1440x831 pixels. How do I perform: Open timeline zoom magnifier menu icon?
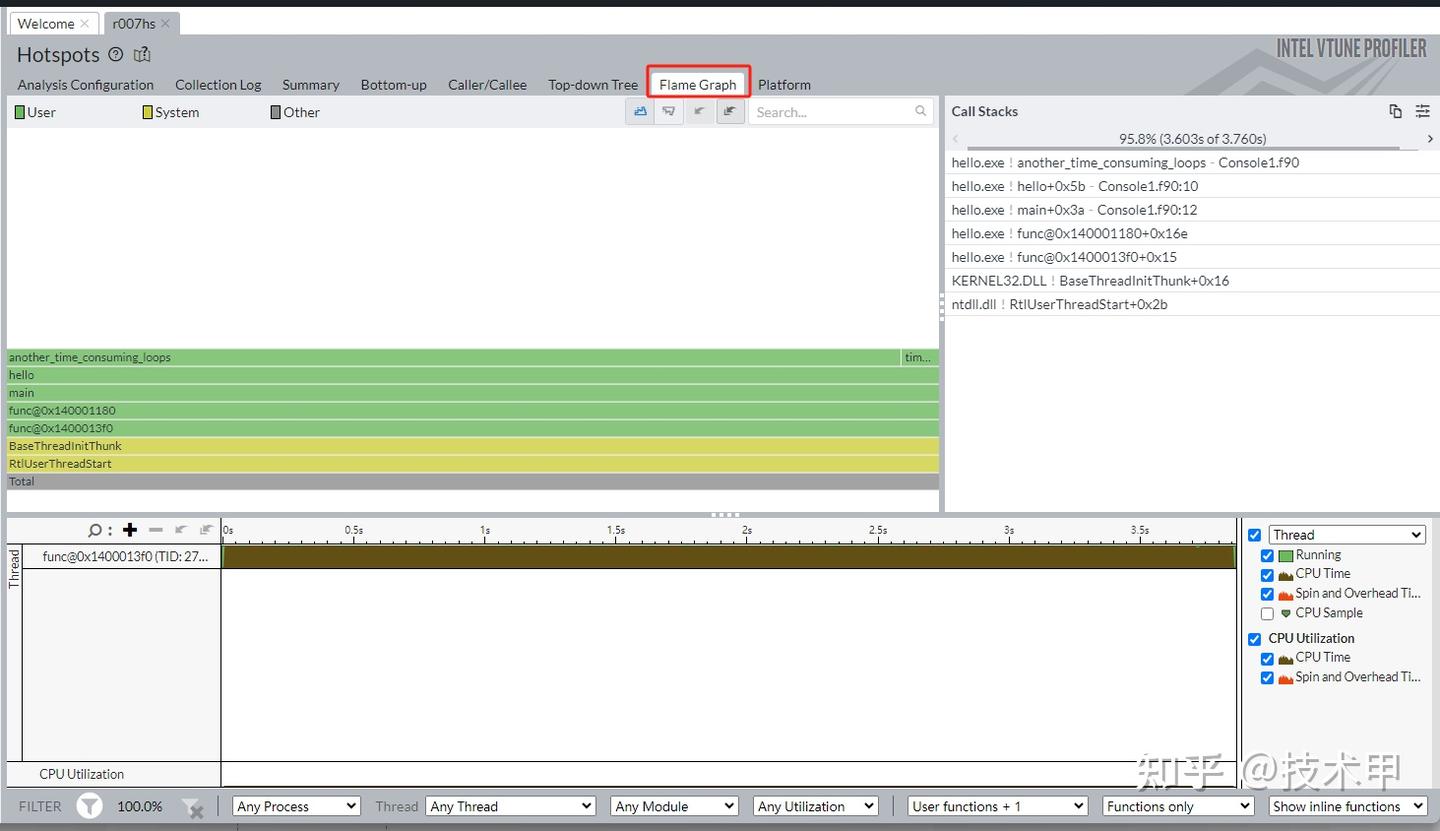(95, 530)
